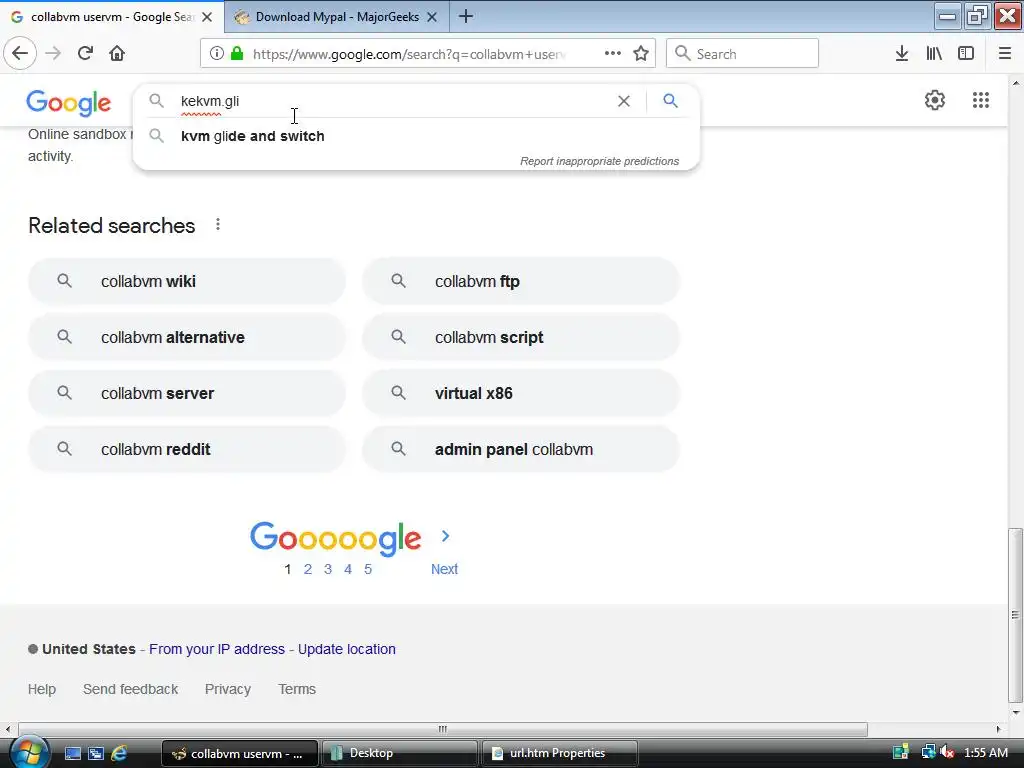The width and height of the screenshot is (1024, 768).
Task: Launch Internet Explorer from quick launch
Action: click(x=119, y=753)
